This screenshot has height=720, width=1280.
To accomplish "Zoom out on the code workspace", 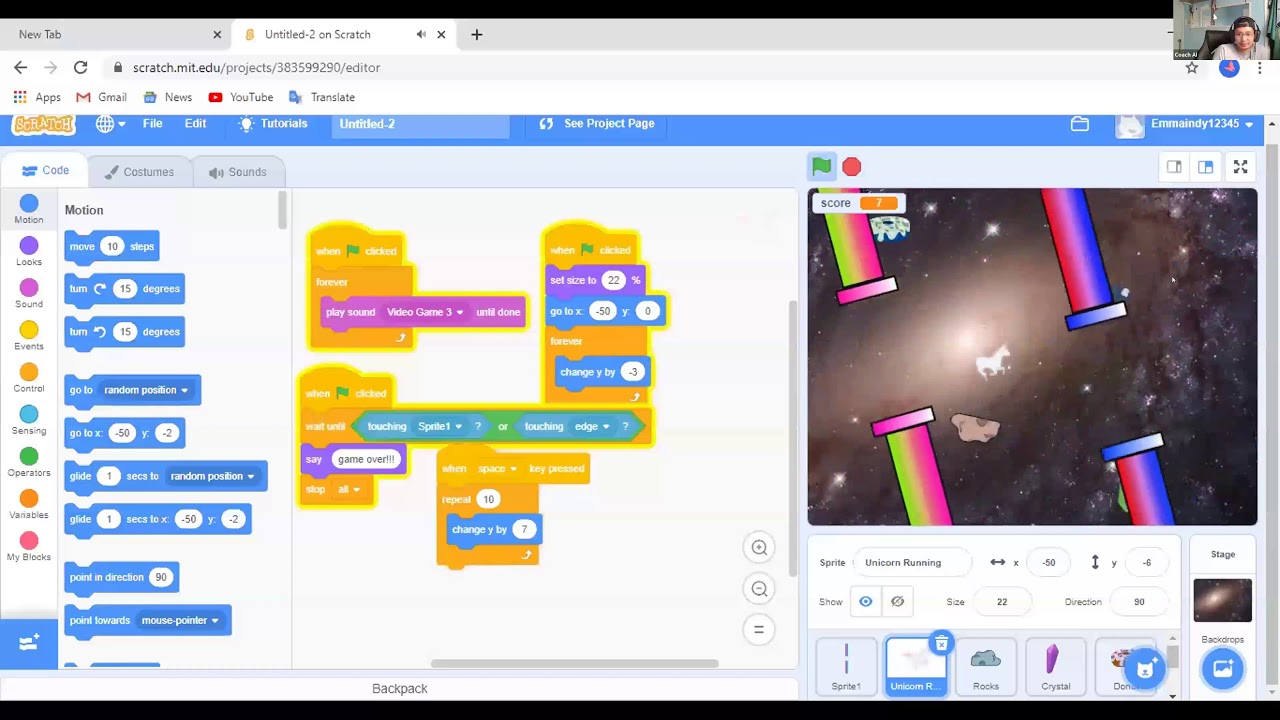I will [x=759, y=589].
